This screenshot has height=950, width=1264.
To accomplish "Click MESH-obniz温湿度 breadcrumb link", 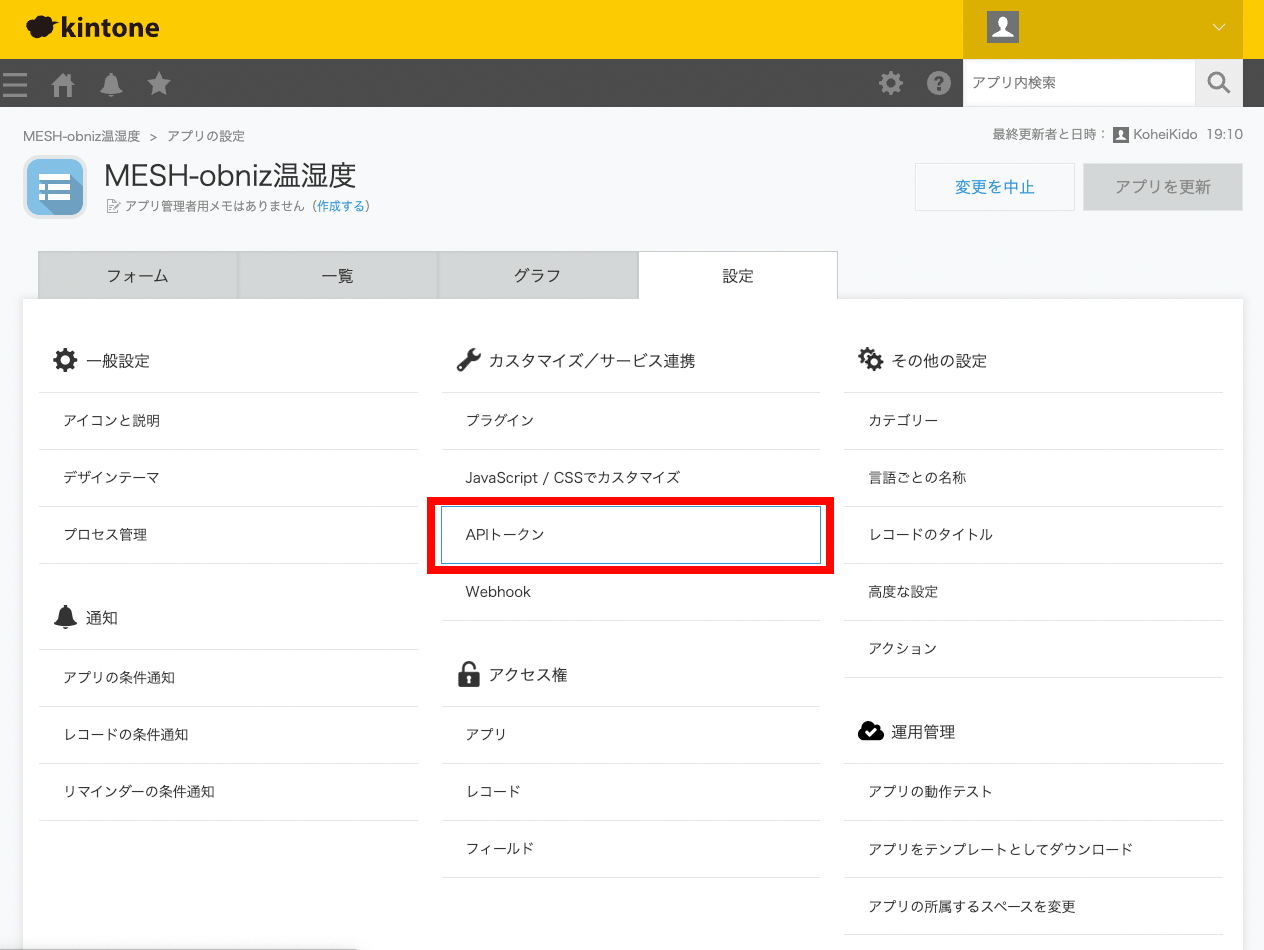I will [81, 136].
